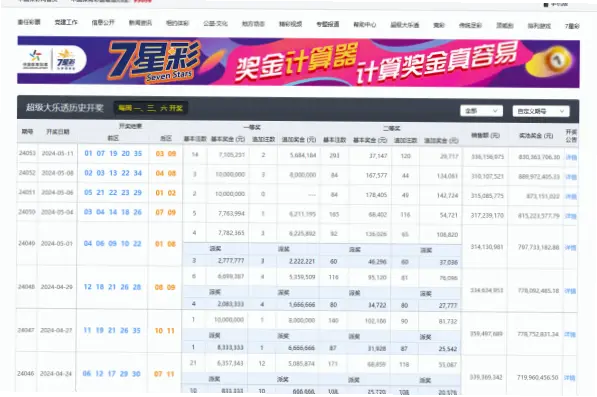Screen dimensions: 597x397
Task: Open 帮助中心 navigation item
Action: coord(365,25)
